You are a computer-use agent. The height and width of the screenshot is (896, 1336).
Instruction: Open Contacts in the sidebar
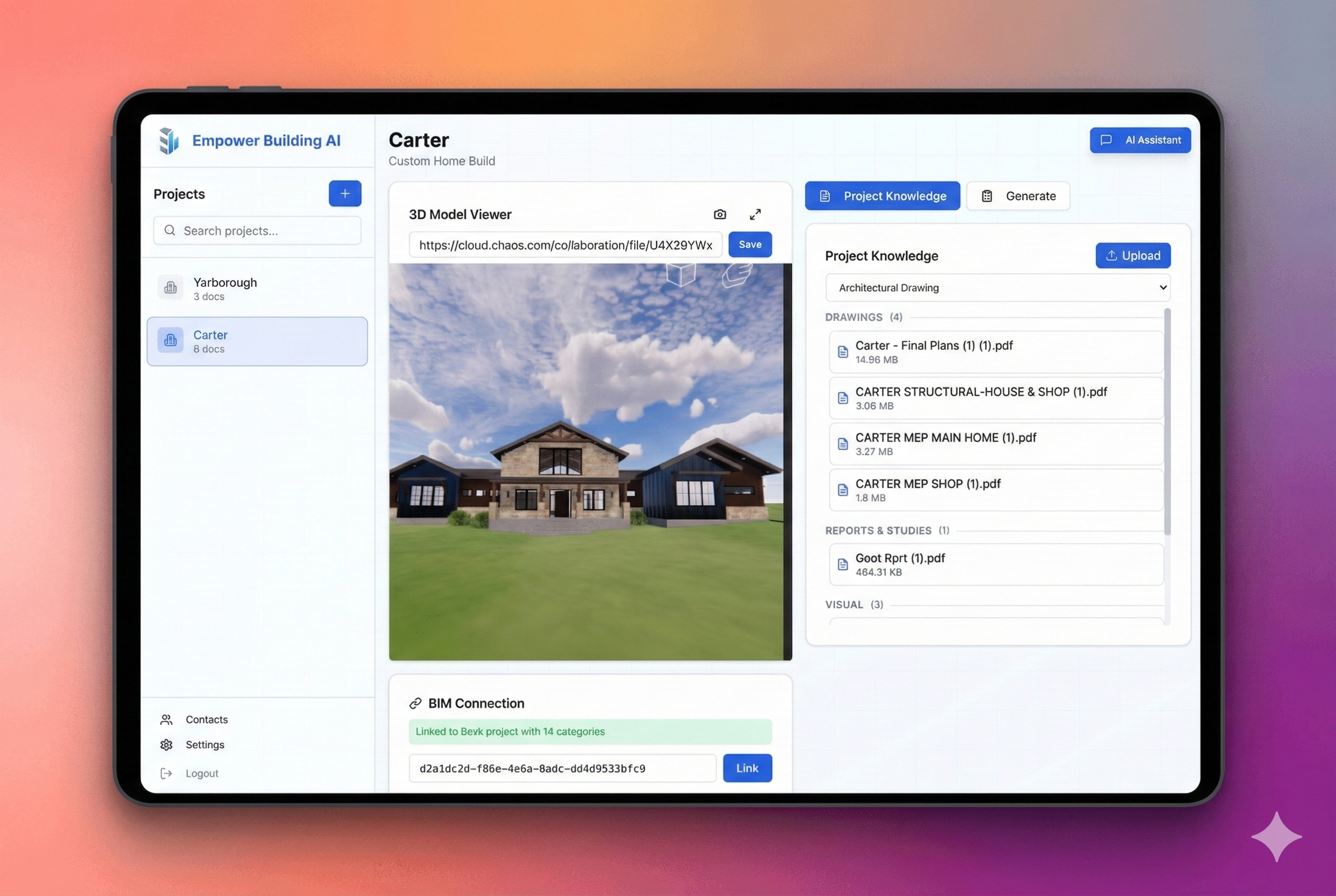(207, 720)
